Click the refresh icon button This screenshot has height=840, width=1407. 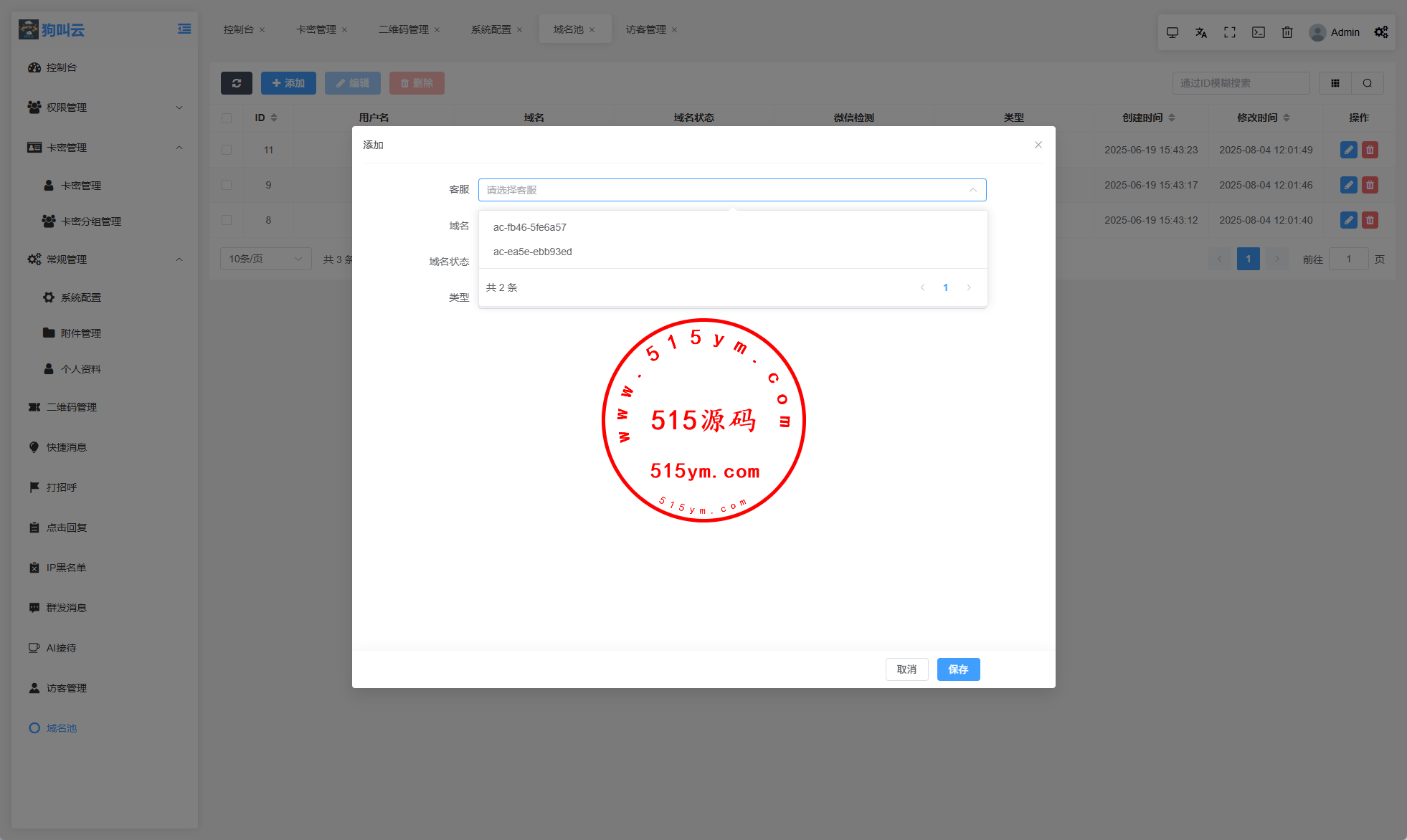236,83
